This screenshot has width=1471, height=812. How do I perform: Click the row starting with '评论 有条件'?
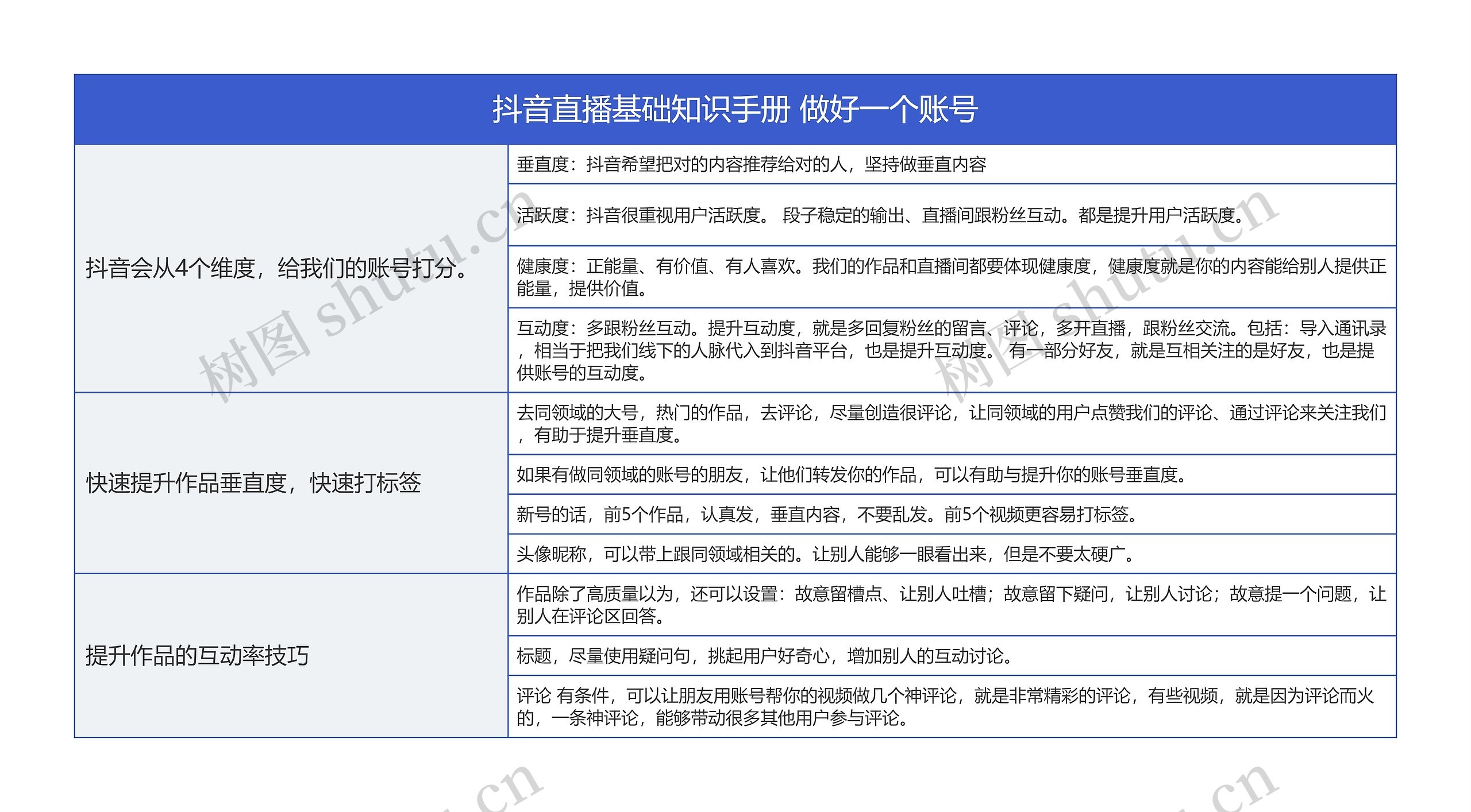tap(952, 706)
